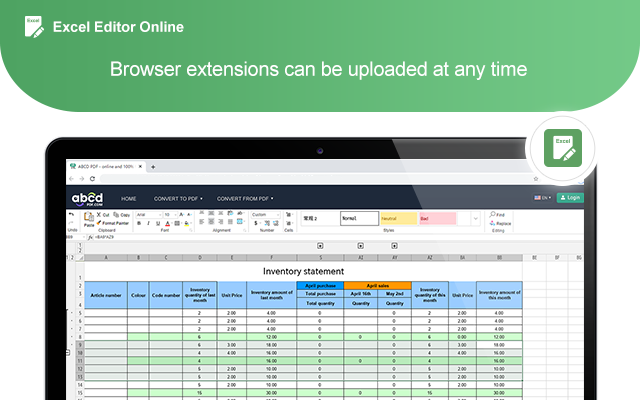The width and height of the screenshot is (640, 400).
Task: Top-align cell contents
Action: [201, 213]
